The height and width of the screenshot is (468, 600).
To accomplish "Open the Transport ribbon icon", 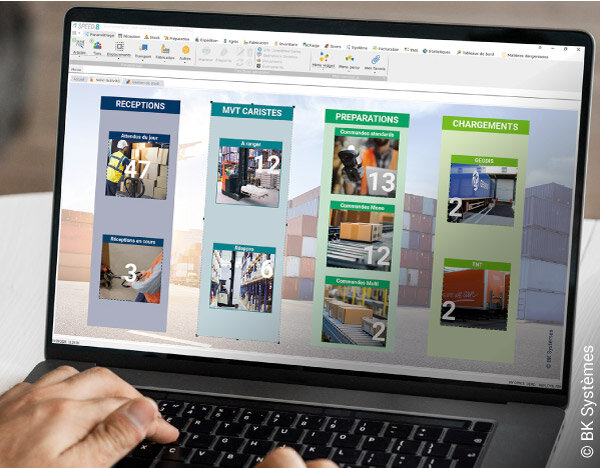I will pos(143,51).
